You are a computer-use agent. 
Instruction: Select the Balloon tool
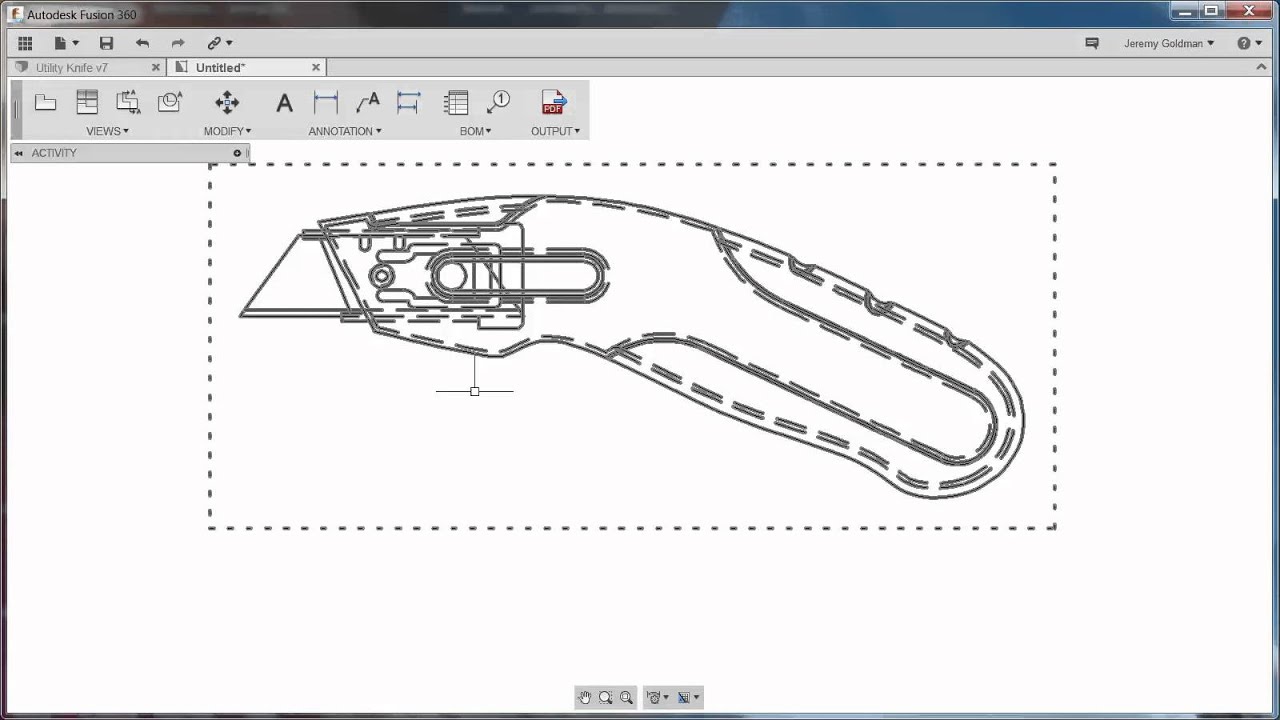pos(500,102)
